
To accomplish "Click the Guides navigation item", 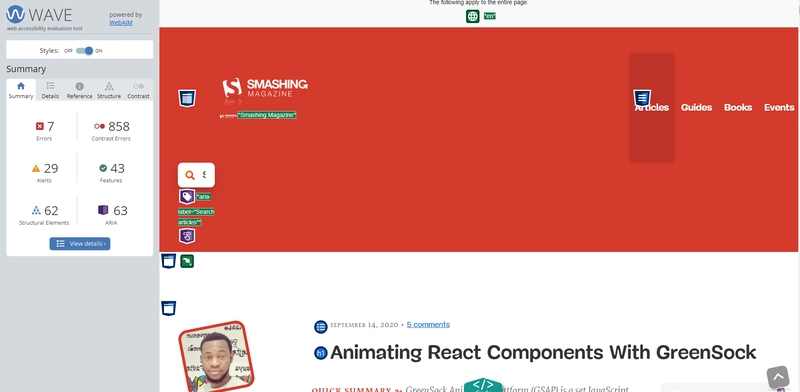I will tap(696, 107).
